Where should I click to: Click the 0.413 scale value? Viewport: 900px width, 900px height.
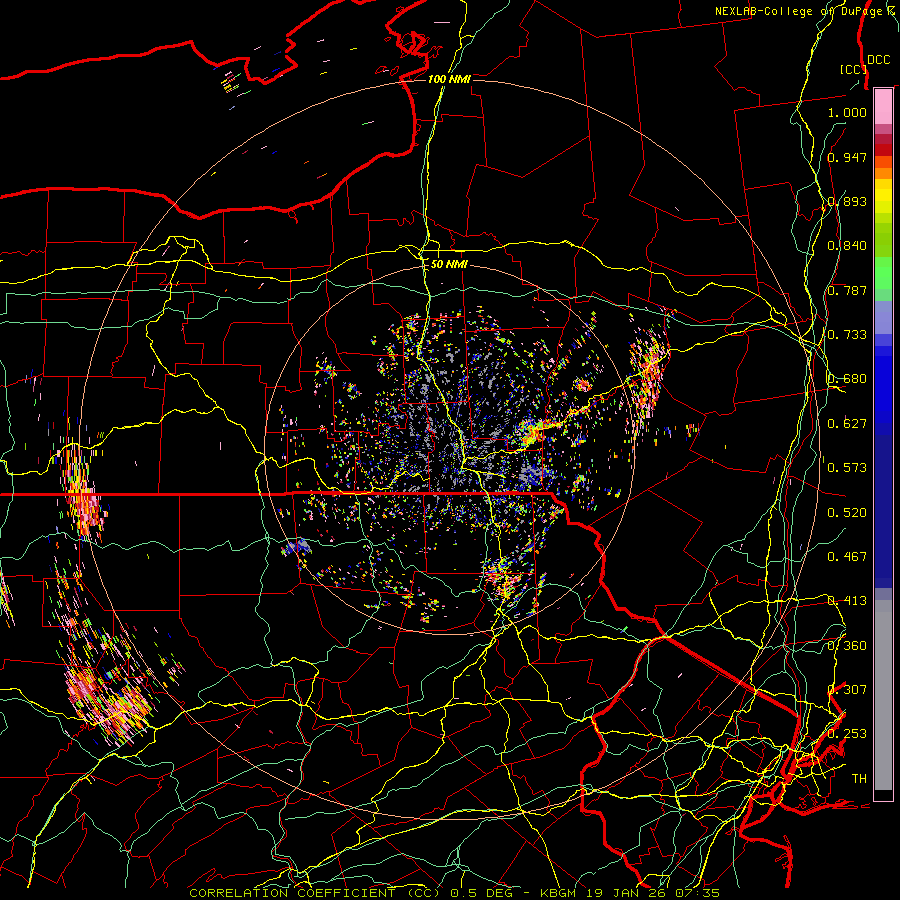[x=847, y=601]
